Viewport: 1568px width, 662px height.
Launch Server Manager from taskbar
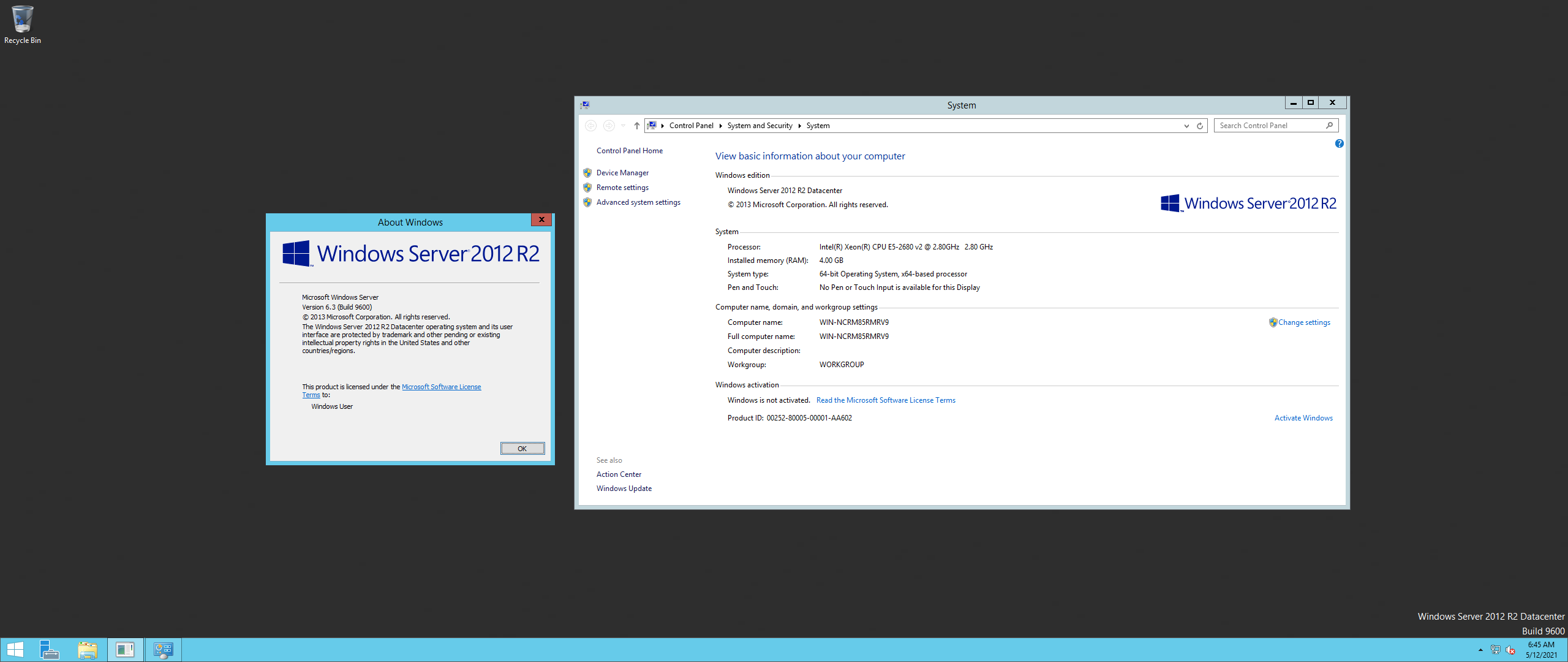point(50,650)
